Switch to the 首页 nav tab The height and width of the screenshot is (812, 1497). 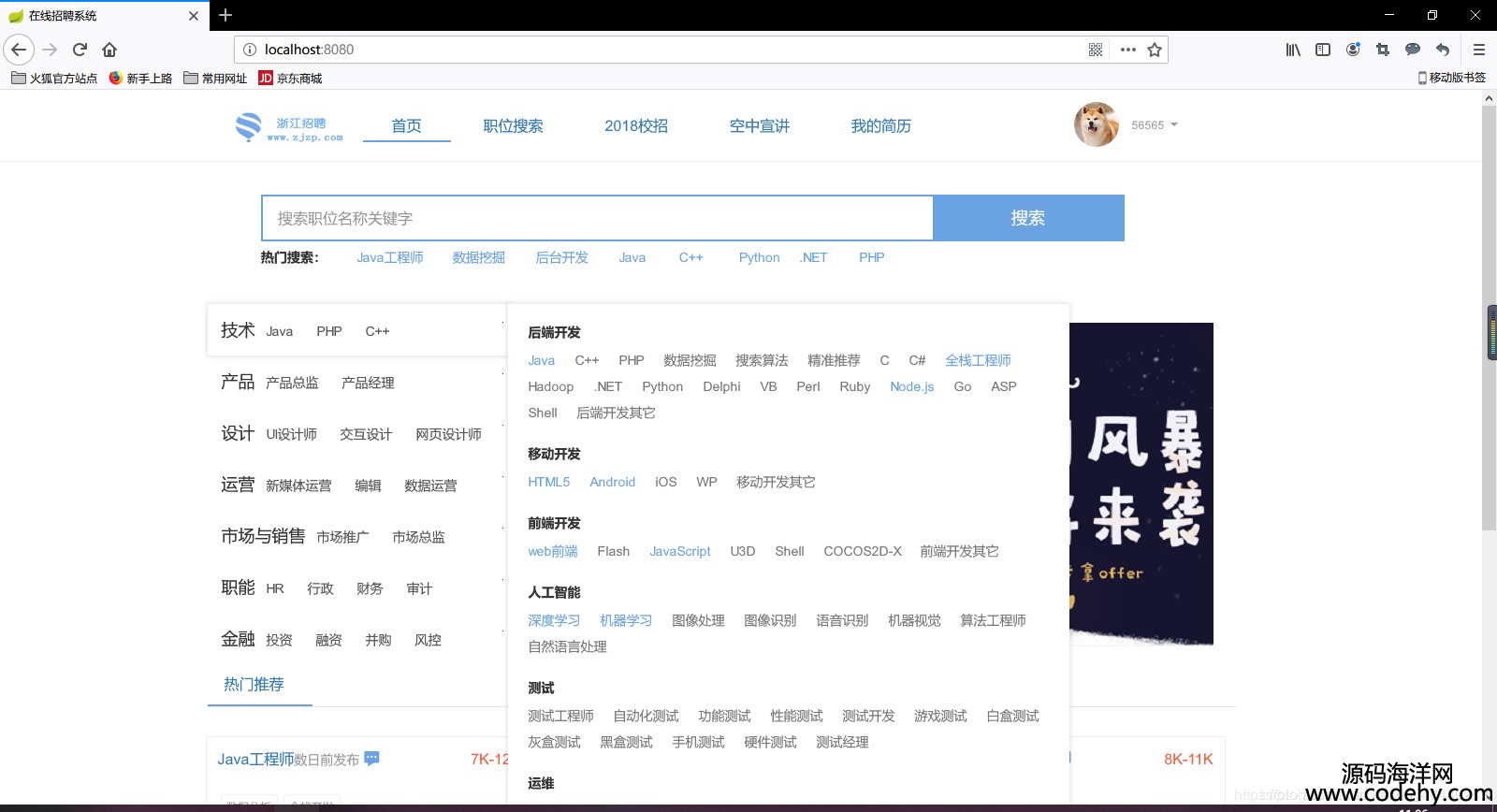pyautogui.click(x=406, y=125)
